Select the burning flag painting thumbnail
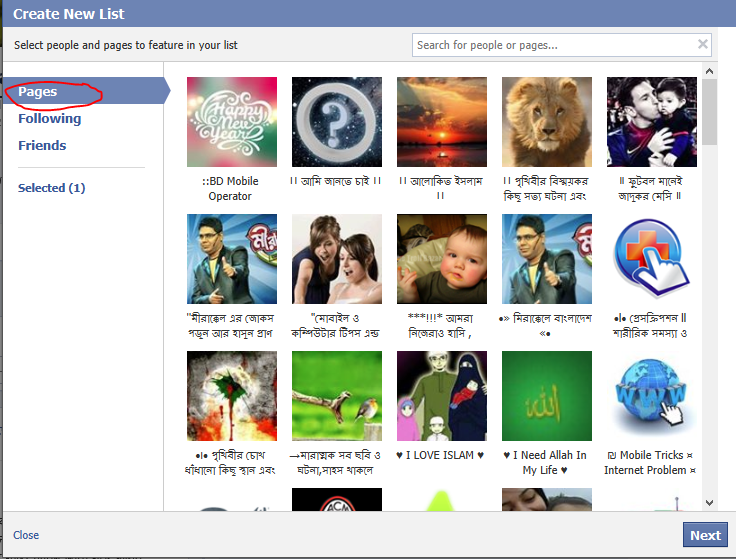This screenshot has width=736, height=559. coord(232,396)
